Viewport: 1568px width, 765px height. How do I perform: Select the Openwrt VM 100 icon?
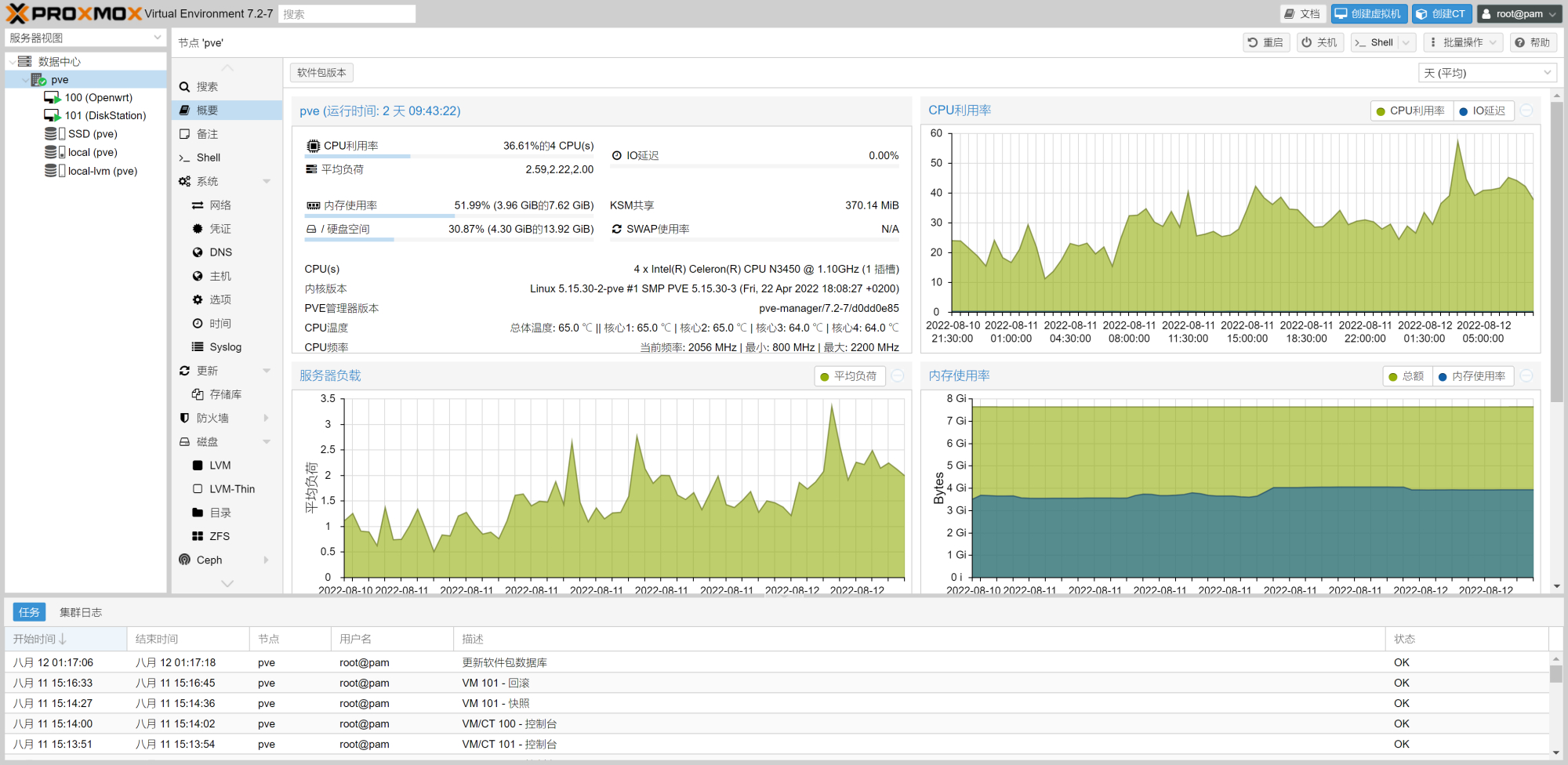tap(52, 98)
